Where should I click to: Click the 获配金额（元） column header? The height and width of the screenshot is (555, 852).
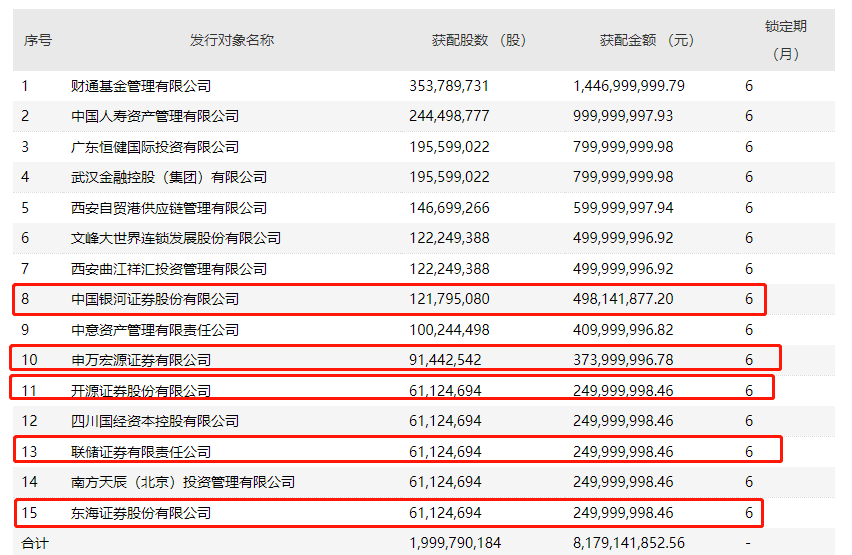pyautogui.click(x=647, y=40)
